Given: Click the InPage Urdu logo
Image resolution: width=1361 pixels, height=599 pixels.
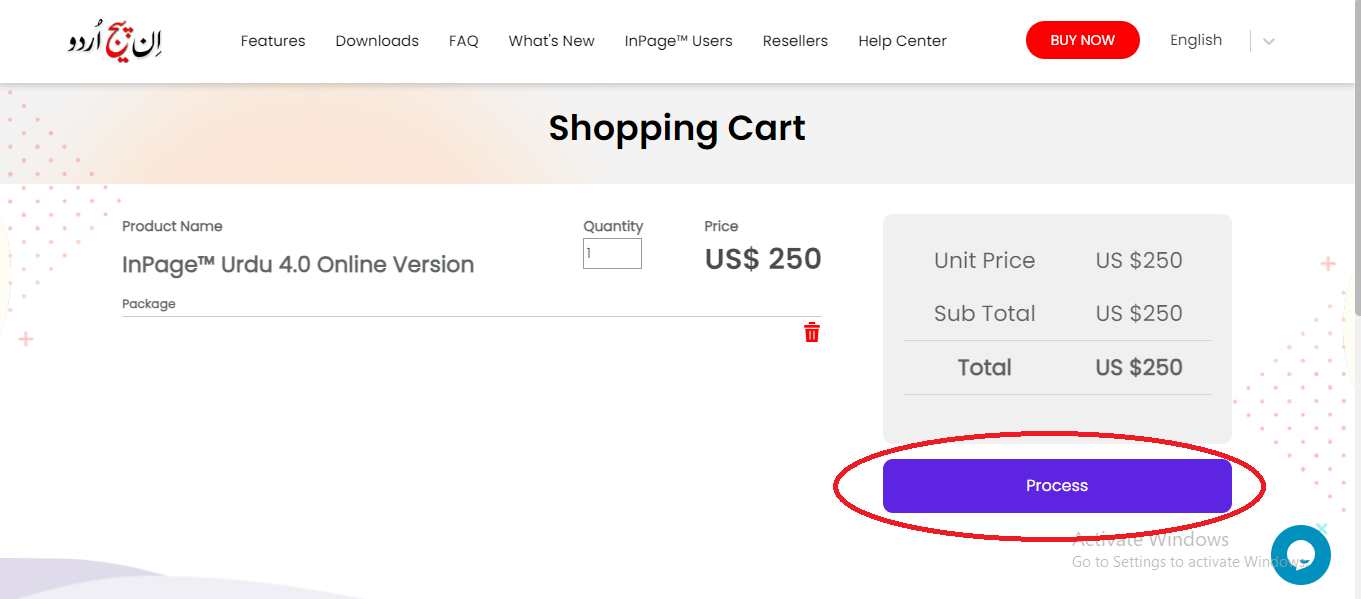Looking at the screenshot, I should (115, 41).
